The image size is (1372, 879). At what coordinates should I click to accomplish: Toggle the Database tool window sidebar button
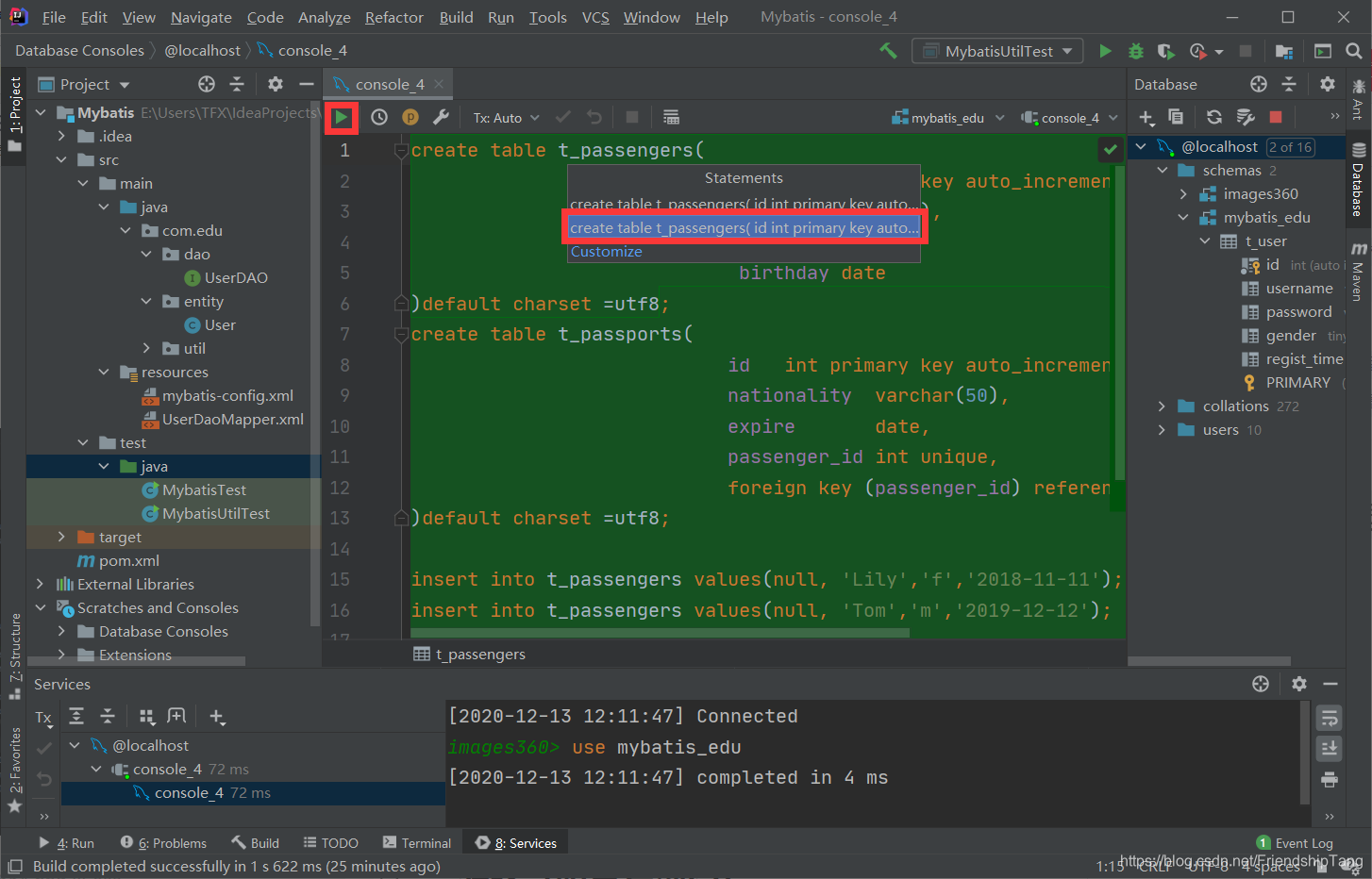coord(1359,179)
